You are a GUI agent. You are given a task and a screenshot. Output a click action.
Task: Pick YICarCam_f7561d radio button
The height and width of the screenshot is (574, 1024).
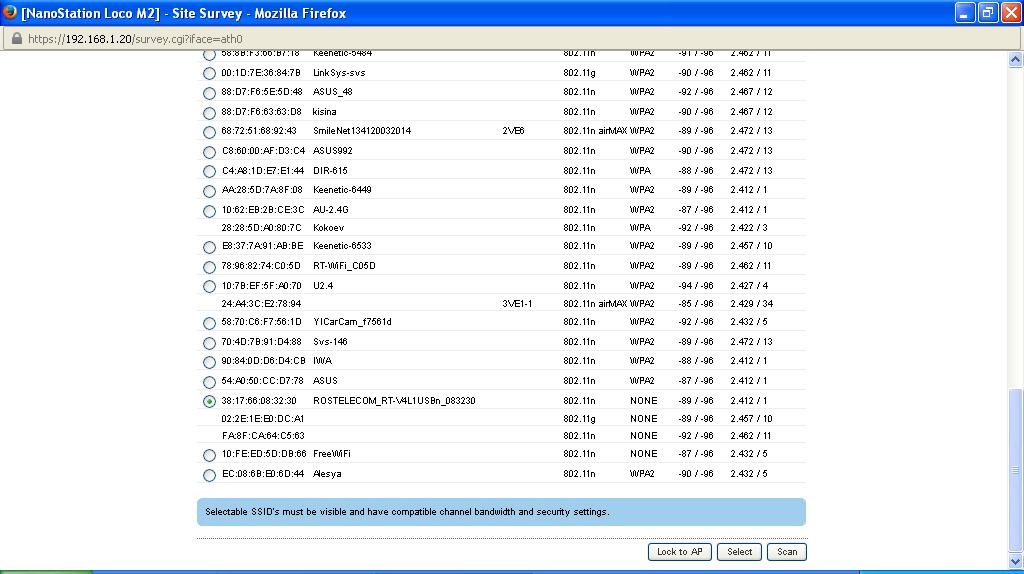click(x=209, y=323)
